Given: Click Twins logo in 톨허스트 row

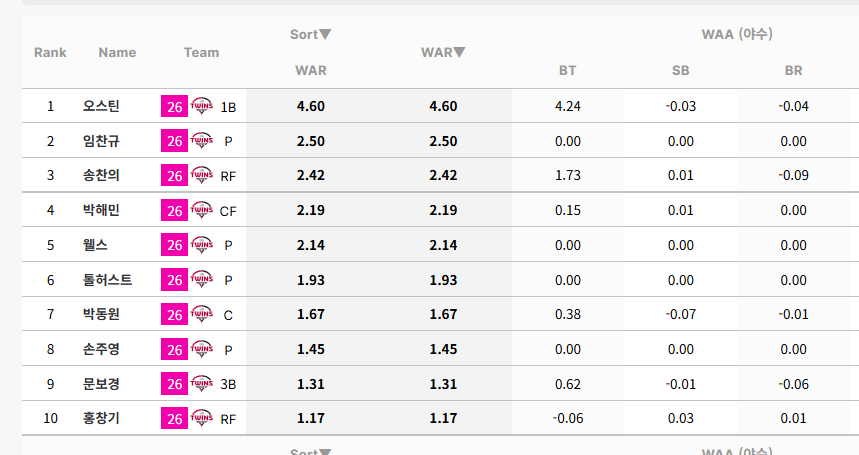Looking at the screenshot, I should (201, 280).
